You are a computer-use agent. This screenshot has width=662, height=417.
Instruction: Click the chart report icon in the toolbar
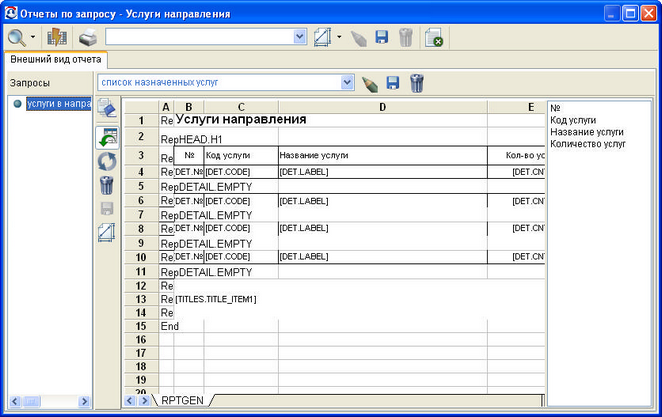coord(57,37)
